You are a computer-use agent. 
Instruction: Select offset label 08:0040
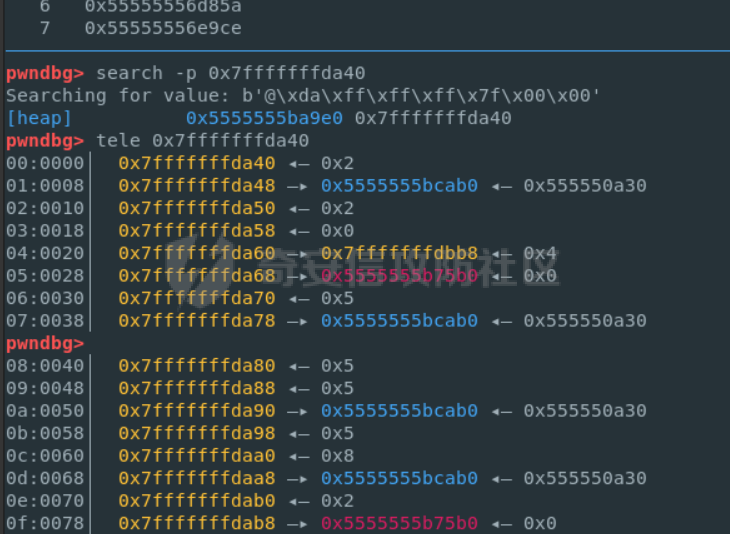click(x=45, y=366)
